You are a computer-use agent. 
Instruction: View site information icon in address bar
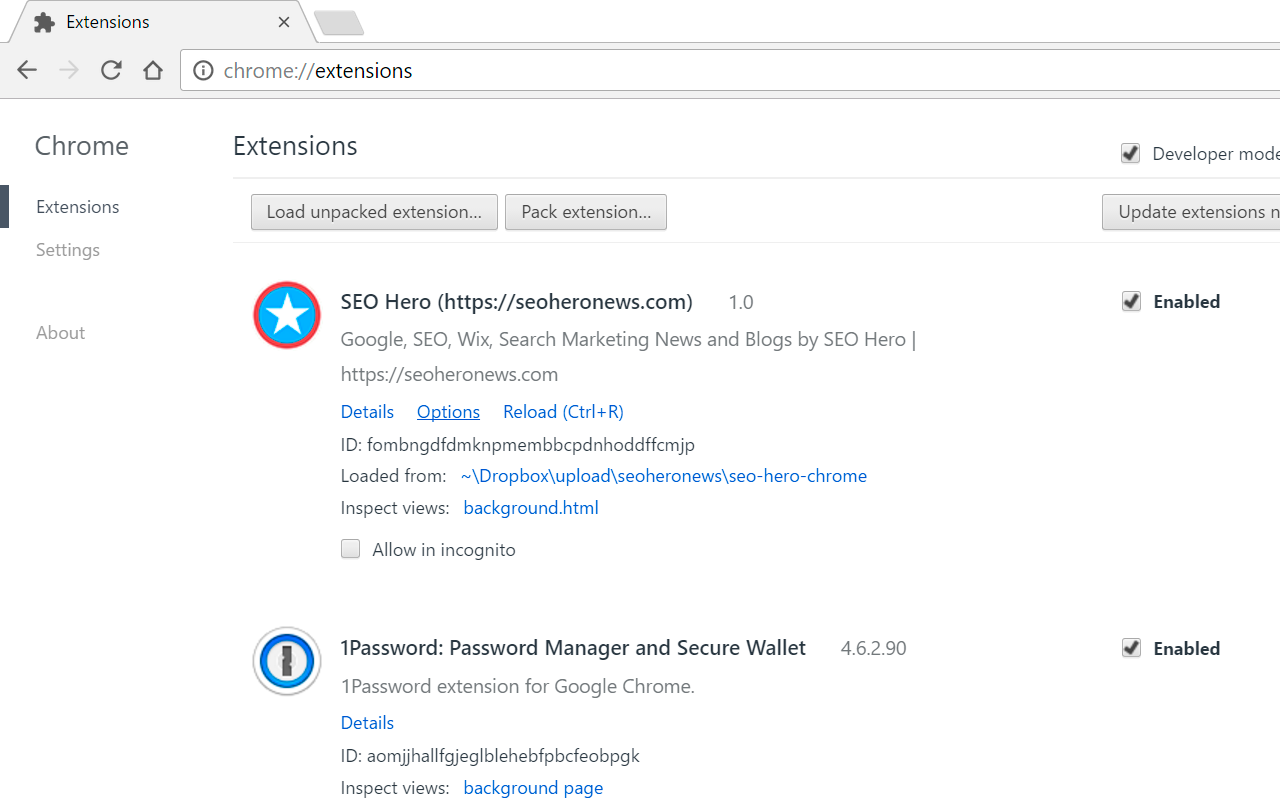tap(203, 71)
